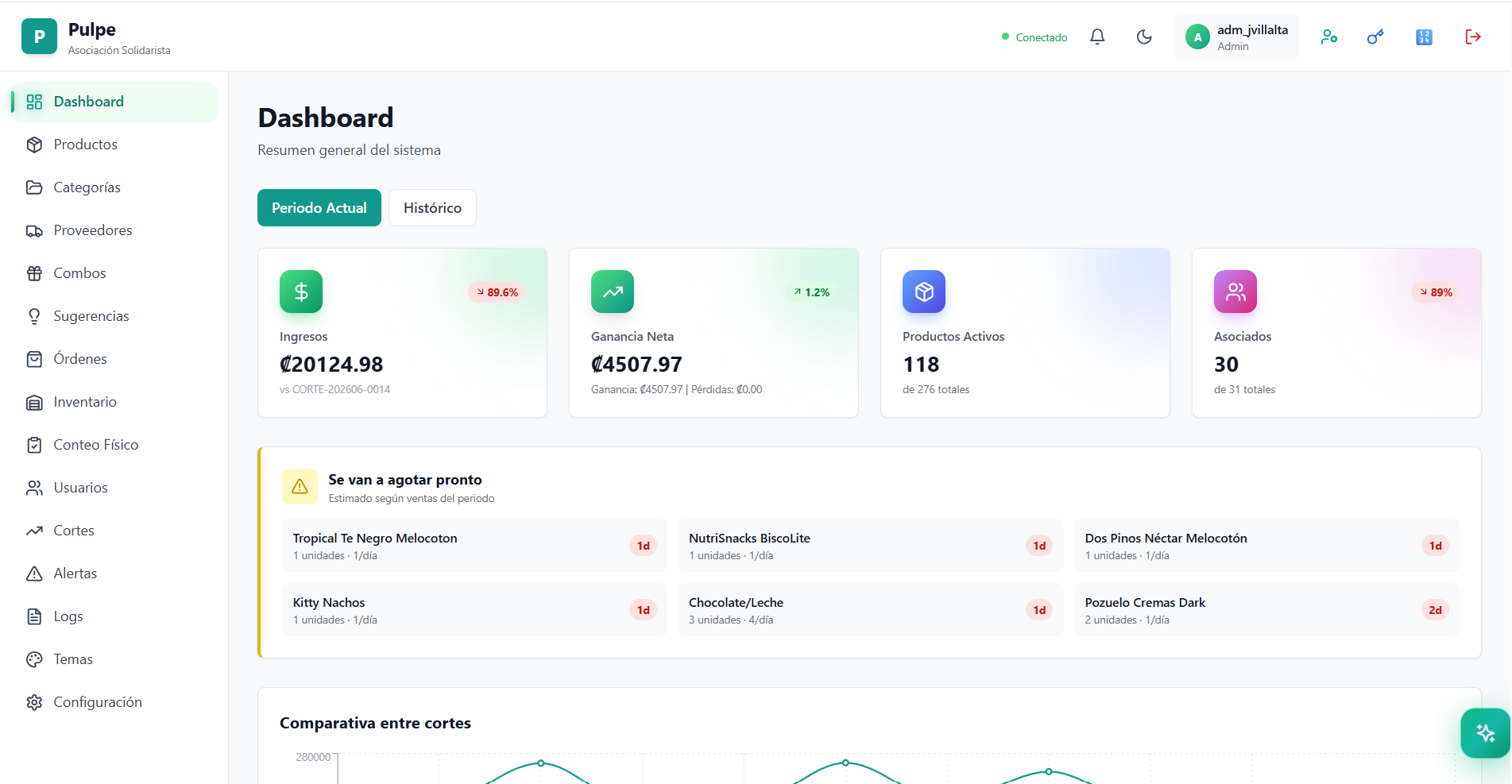This screenshot has height=784, width=1512.
Task: Click the red logout icon
Action: click(x=1472, y=37)
